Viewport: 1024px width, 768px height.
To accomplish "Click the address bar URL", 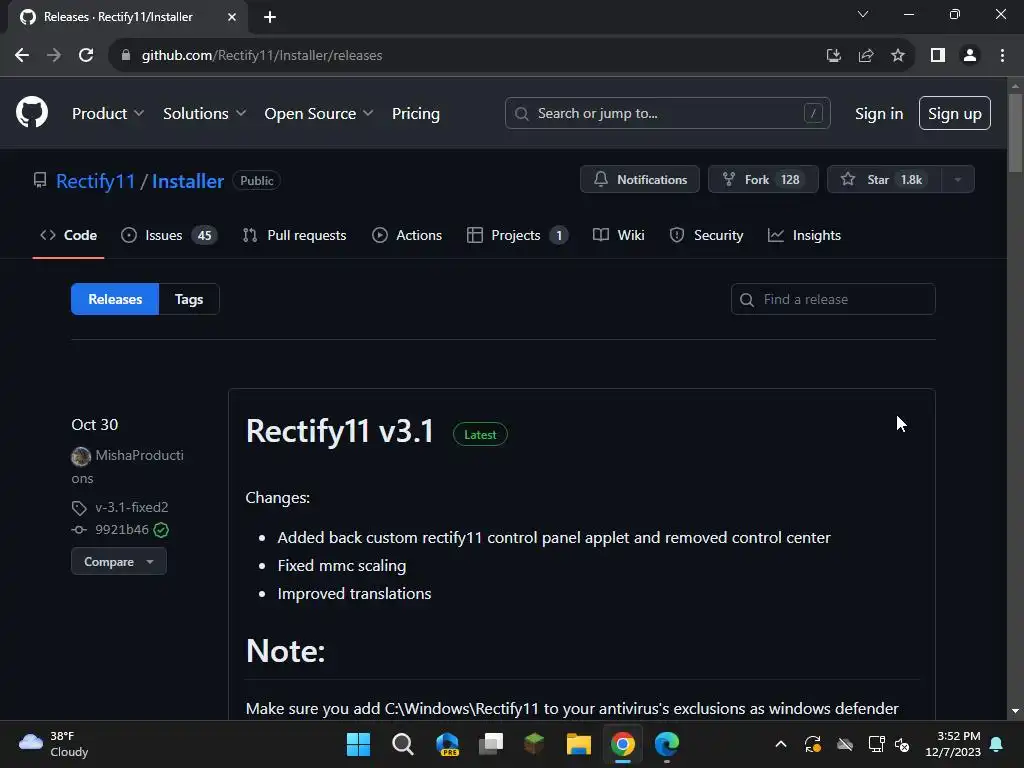I will [262, 56].
